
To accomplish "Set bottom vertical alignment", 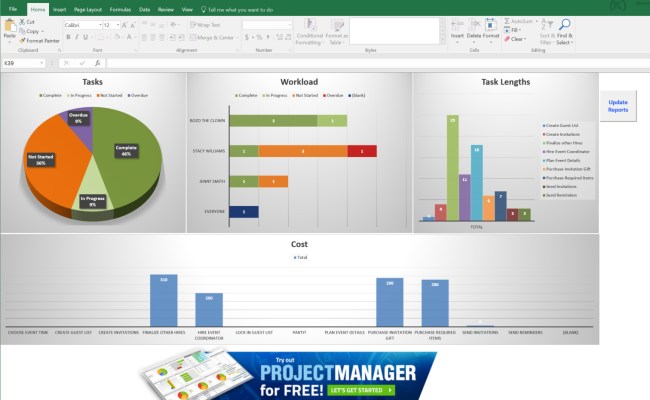I will click(x=162, y=25).
